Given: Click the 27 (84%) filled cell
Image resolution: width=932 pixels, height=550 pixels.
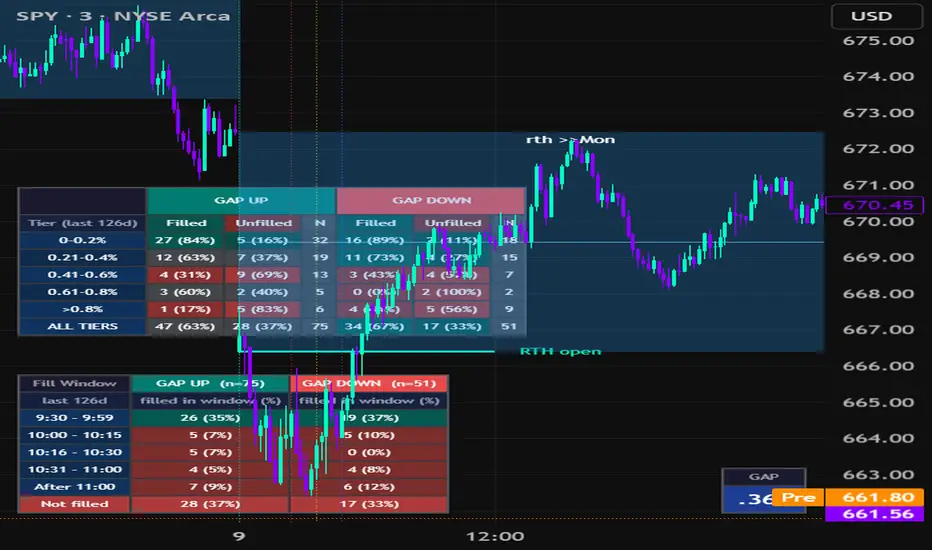Looking at the screenshot, I should click(x=185, y=240).
